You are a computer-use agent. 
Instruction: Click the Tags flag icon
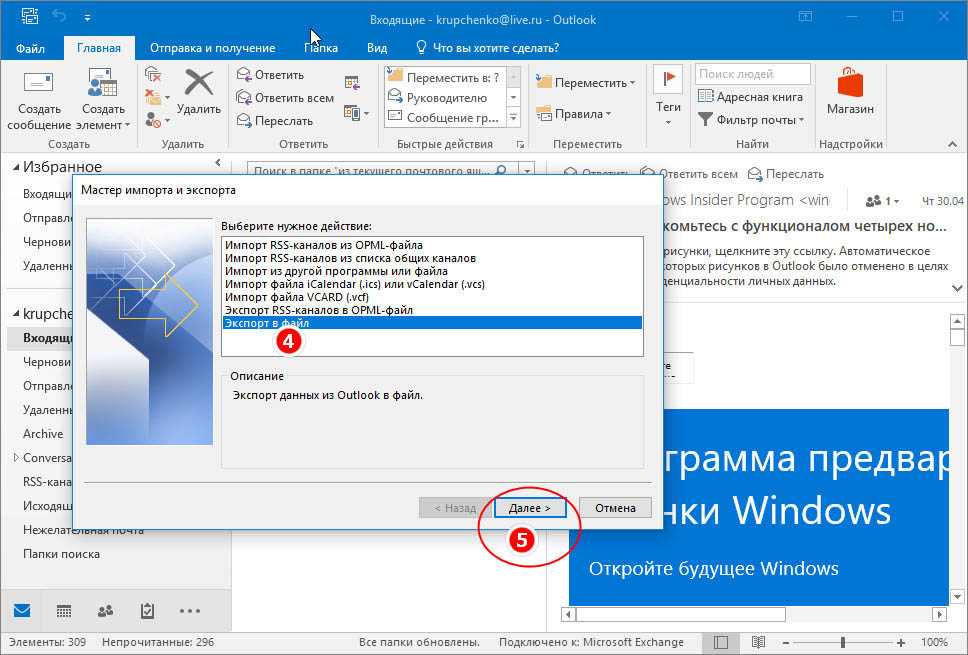668,81
